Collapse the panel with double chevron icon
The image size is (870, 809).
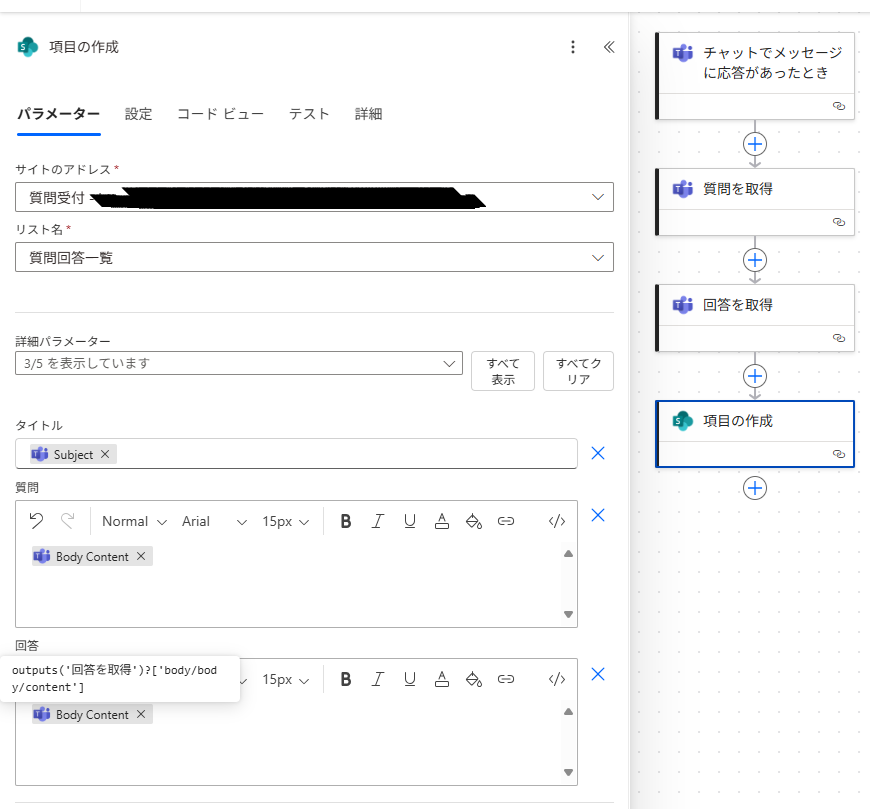coord(608,47)
